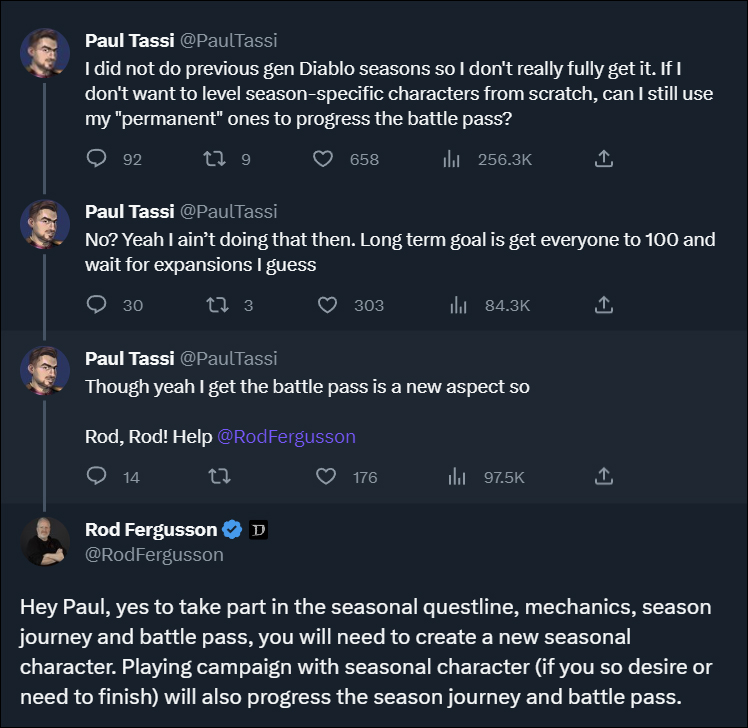Reply to the tweet with 14 replies
Screen dimensions: 748x728
(97, 477)
